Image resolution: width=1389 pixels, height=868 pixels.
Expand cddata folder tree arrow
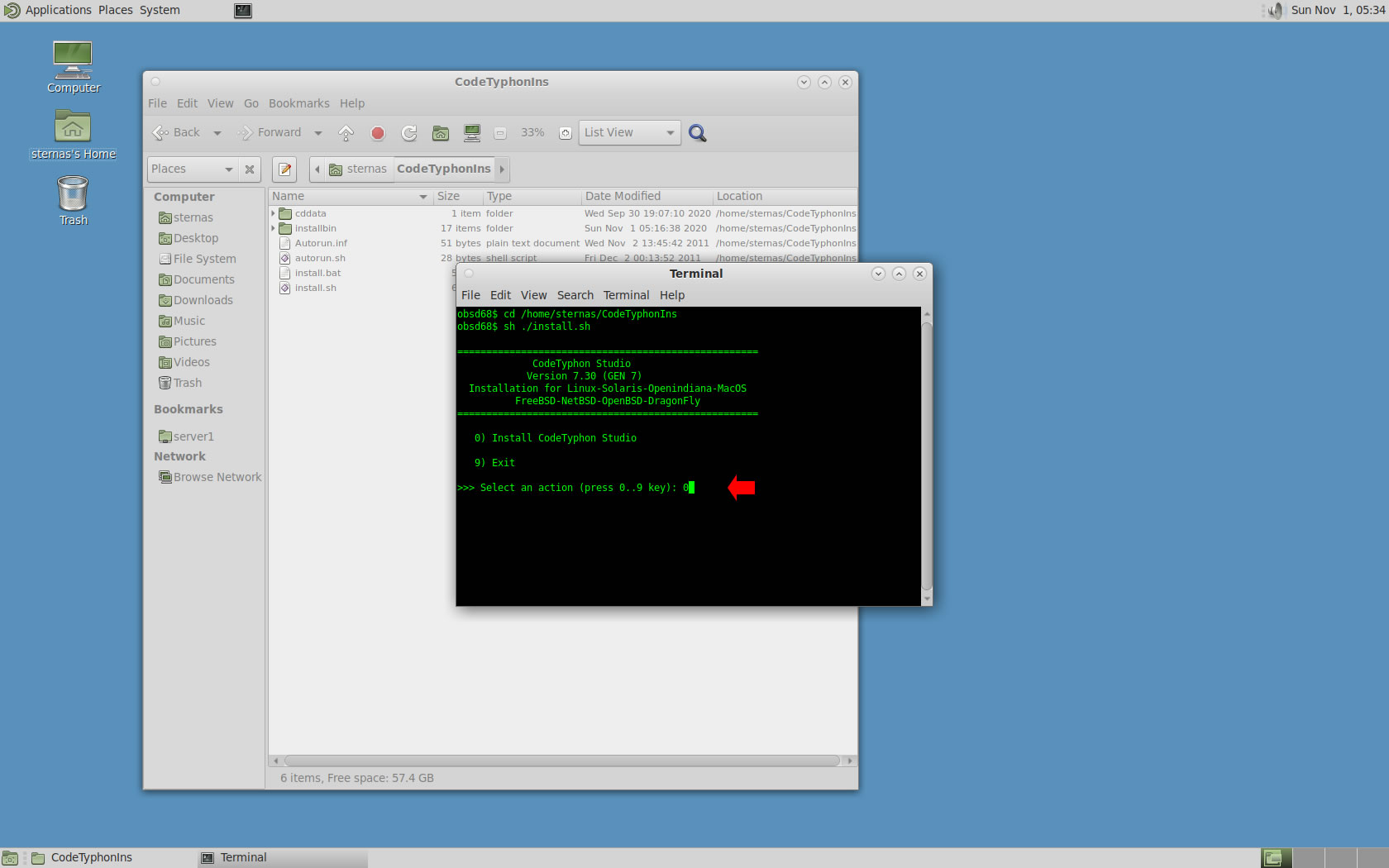tap(273, 213)
